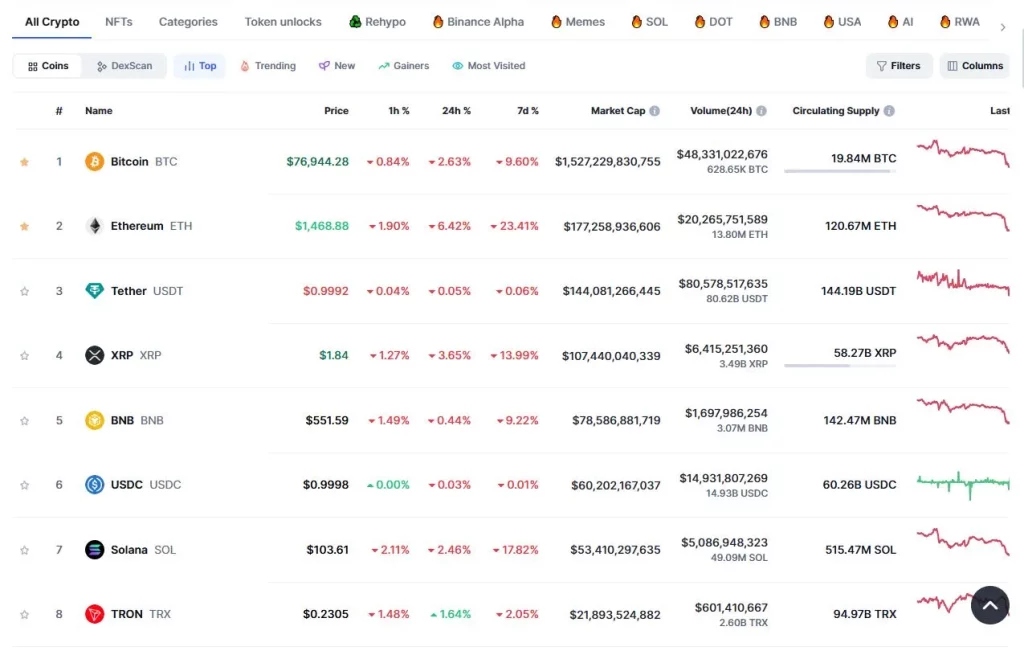1024x651 pixels.
Task: Open the Filters dropdown
Action: (x=899, y=66)
